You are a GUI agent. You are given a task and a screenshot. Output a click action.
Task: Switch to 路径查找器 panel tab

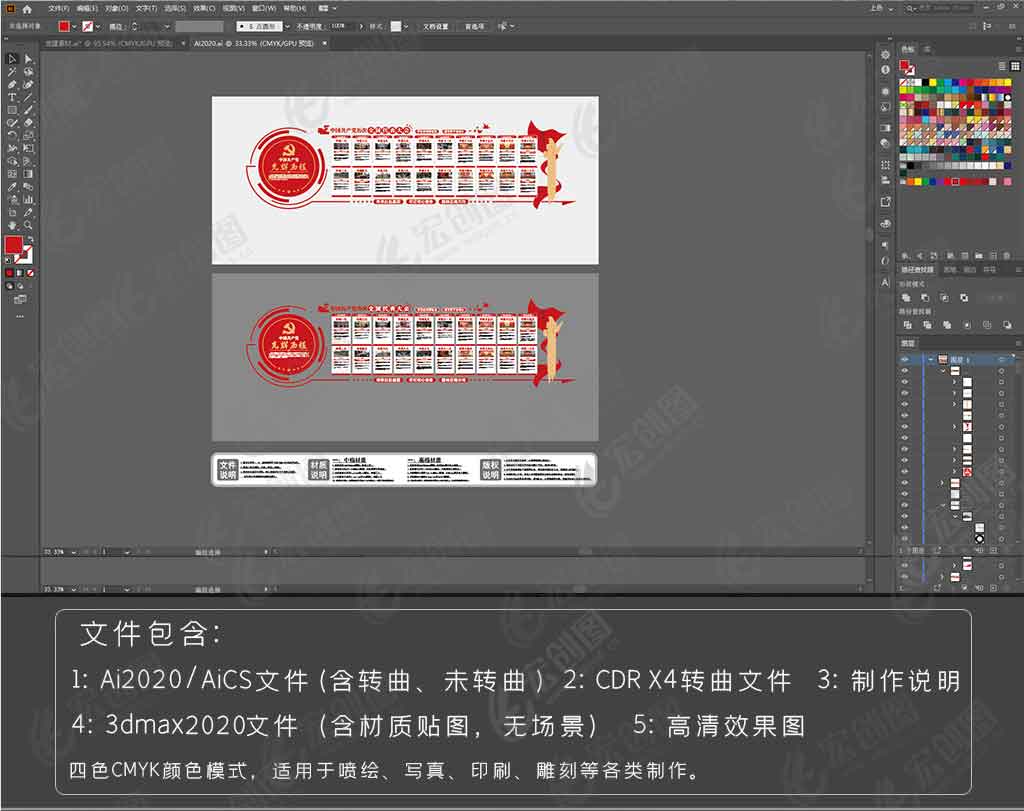pyautogui.click(x=918, y=269)
